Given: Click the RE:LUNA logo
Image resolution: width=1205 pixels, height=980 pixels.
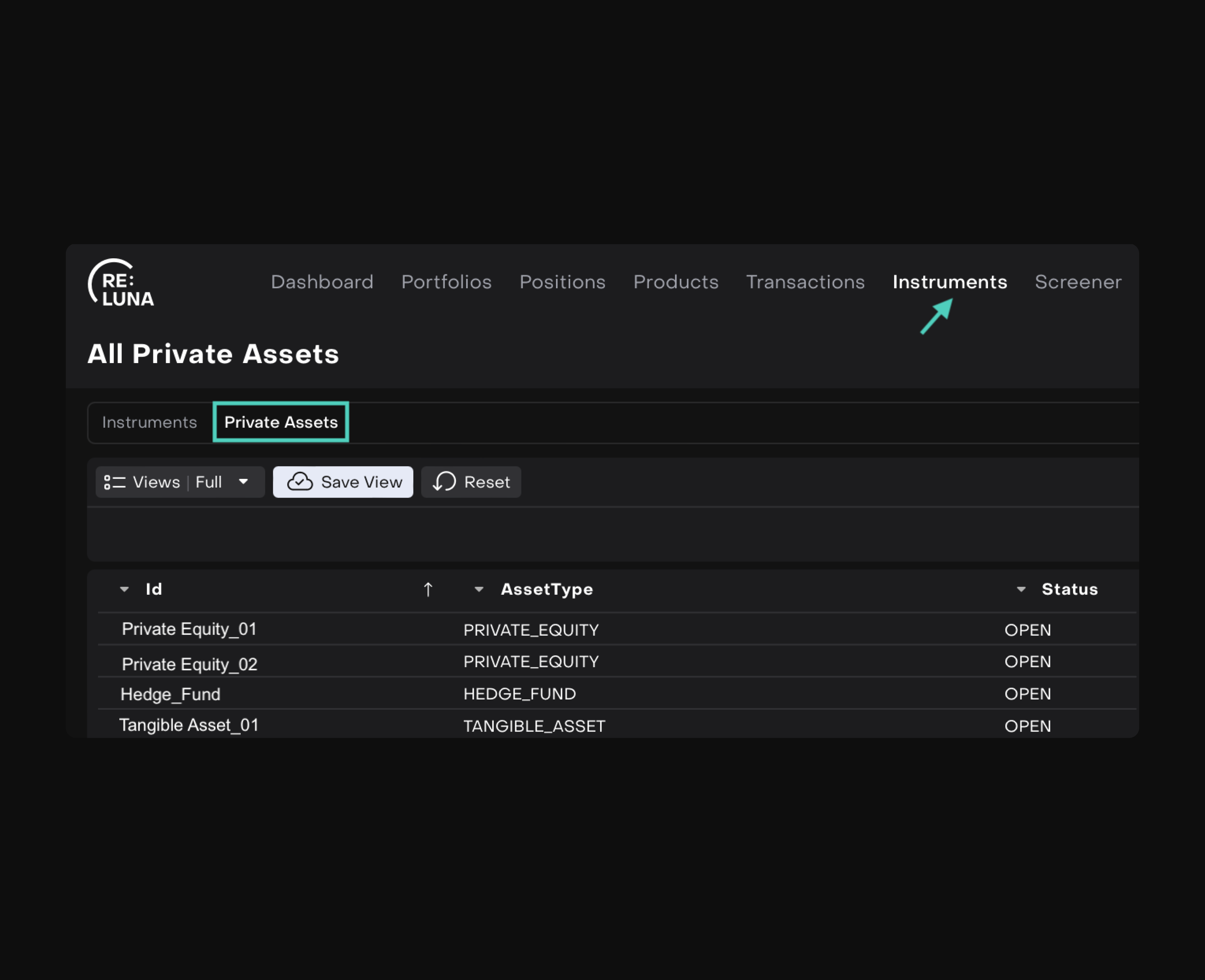Looking at the screenshot, I should (x=121, y=283).
